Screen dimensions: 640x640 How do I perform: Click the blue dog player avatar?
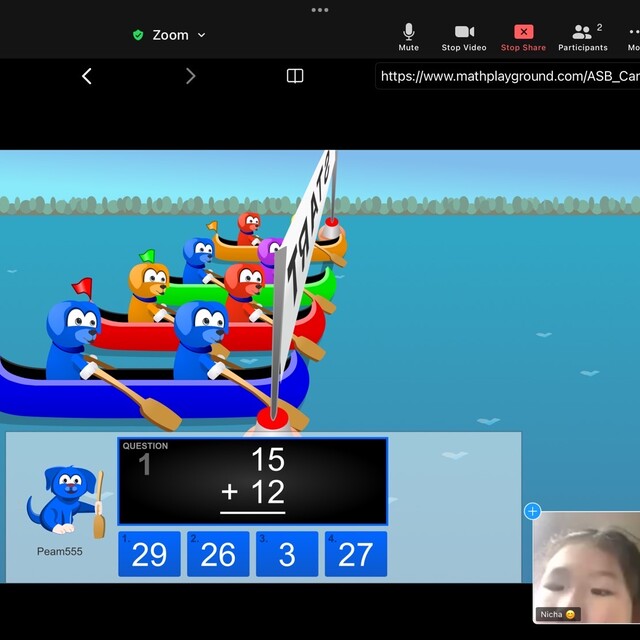[66, 501]
